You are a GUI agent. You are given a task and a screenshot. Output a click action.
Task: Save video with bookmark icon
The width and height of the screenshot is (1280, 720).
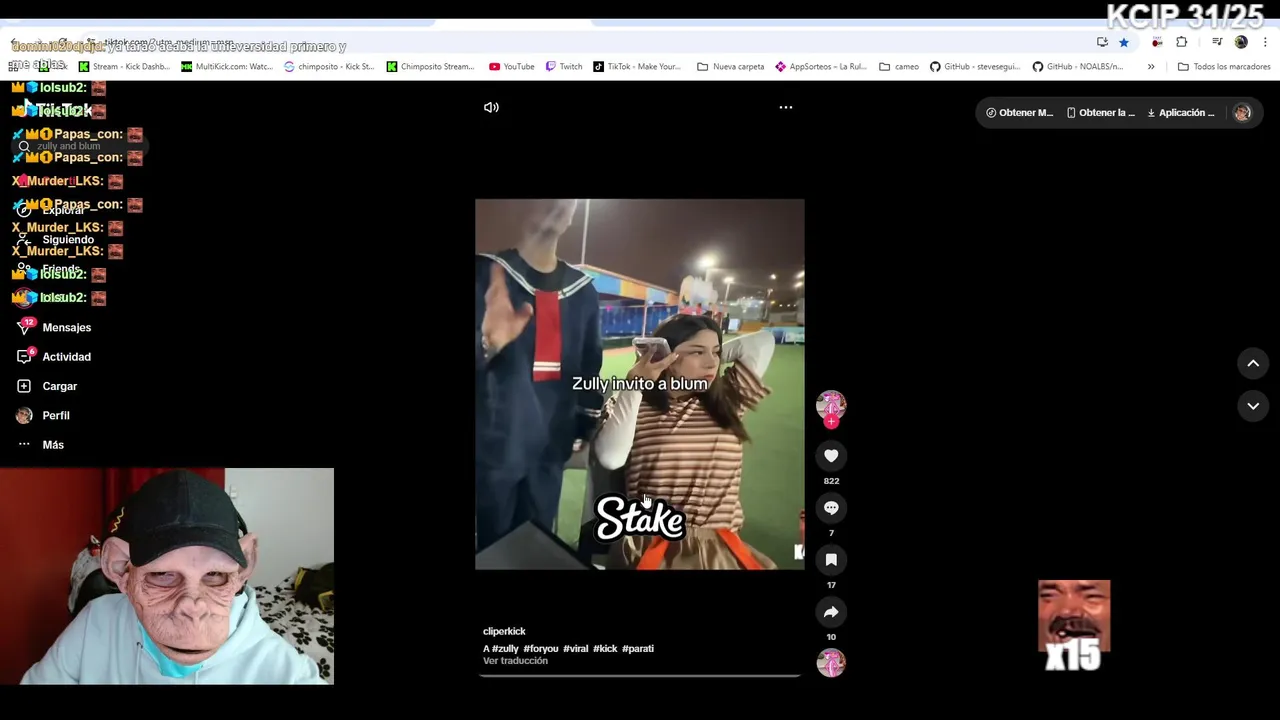(x=831, y=560)
